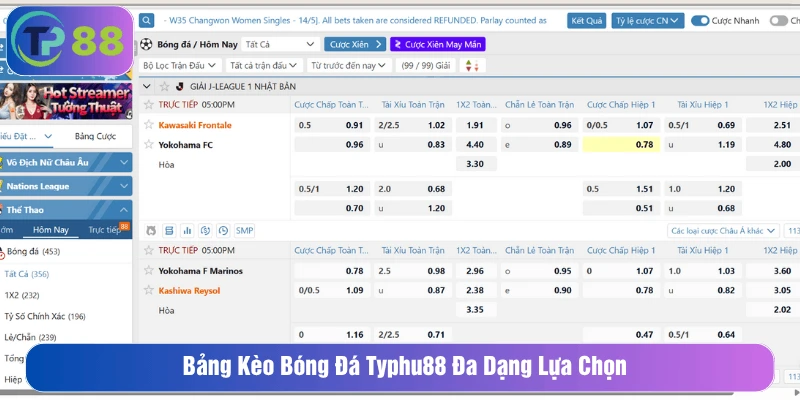
Task: Switch to the Trực tiếp tab
Action: [104, 230]
